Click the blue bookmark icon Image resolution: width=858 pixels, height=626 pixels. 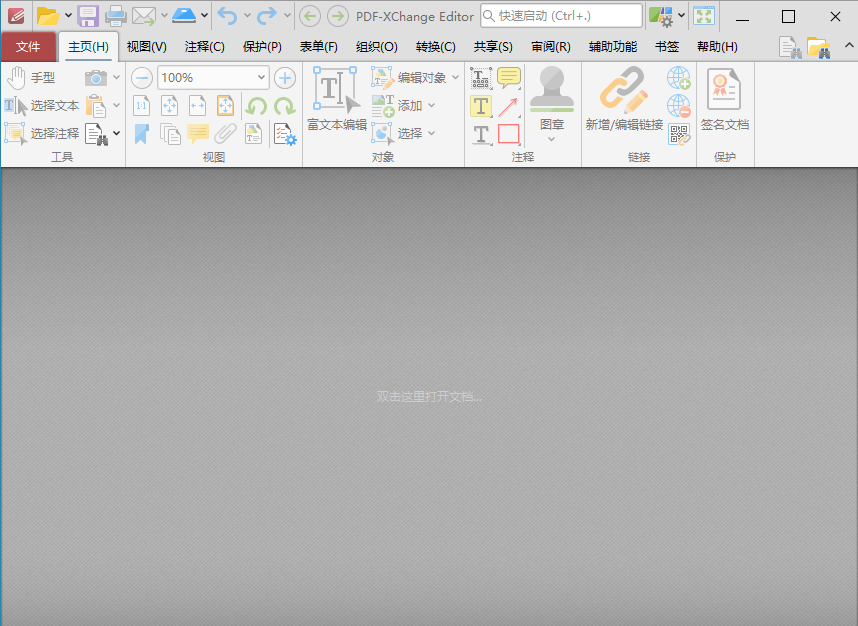(142, 134)
